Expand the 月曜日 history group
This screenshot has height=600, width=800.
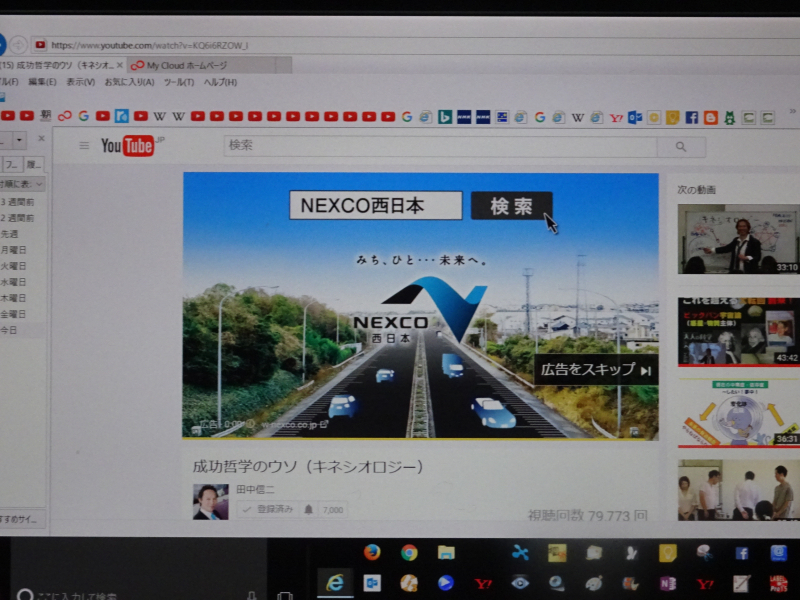tap(13, 250)
